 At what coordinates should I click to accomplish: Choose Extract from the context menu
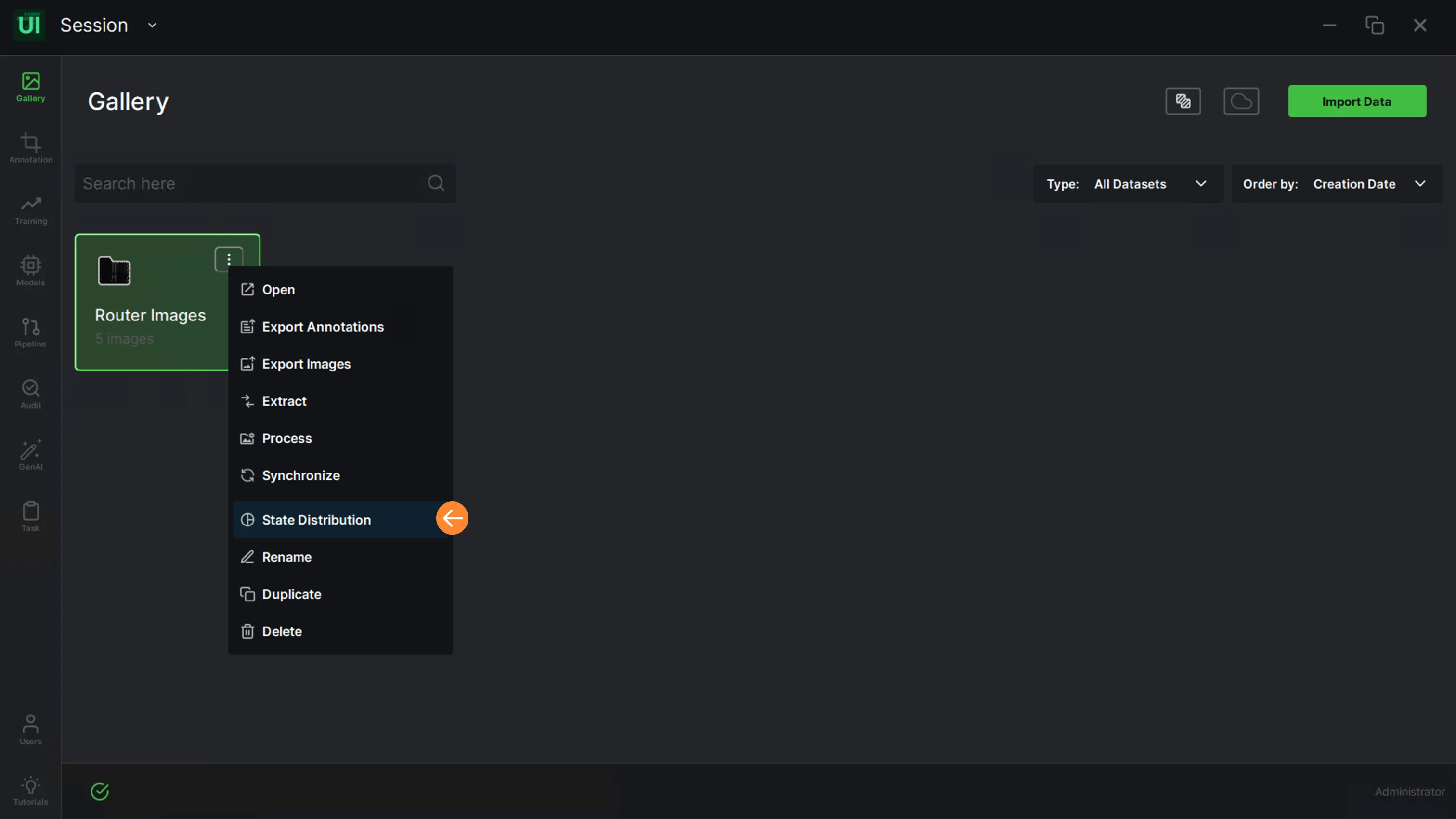340,401
